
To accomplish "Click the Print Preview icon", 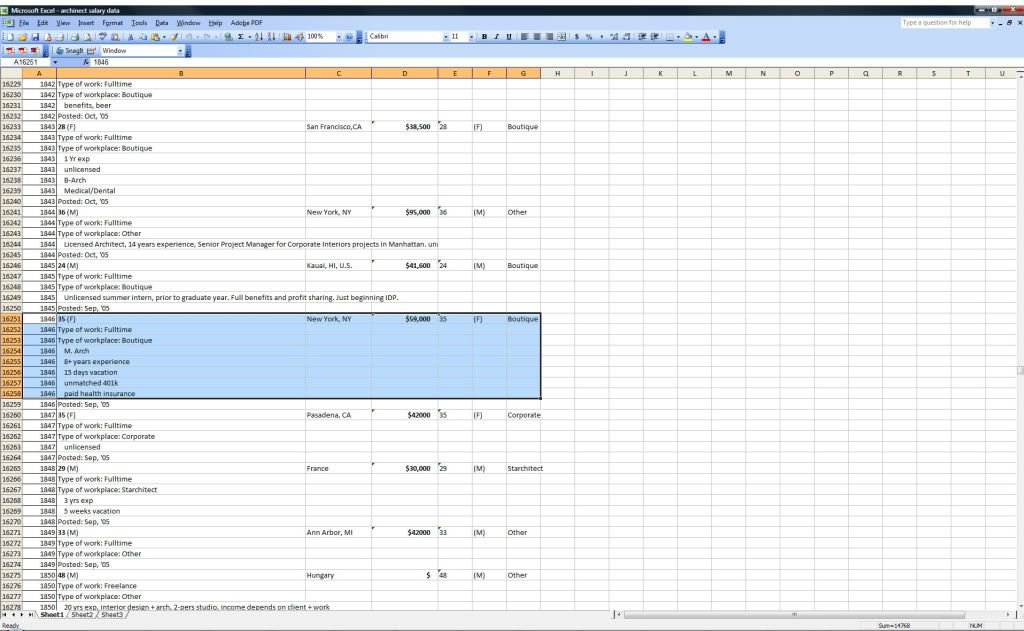I will 88,37.
